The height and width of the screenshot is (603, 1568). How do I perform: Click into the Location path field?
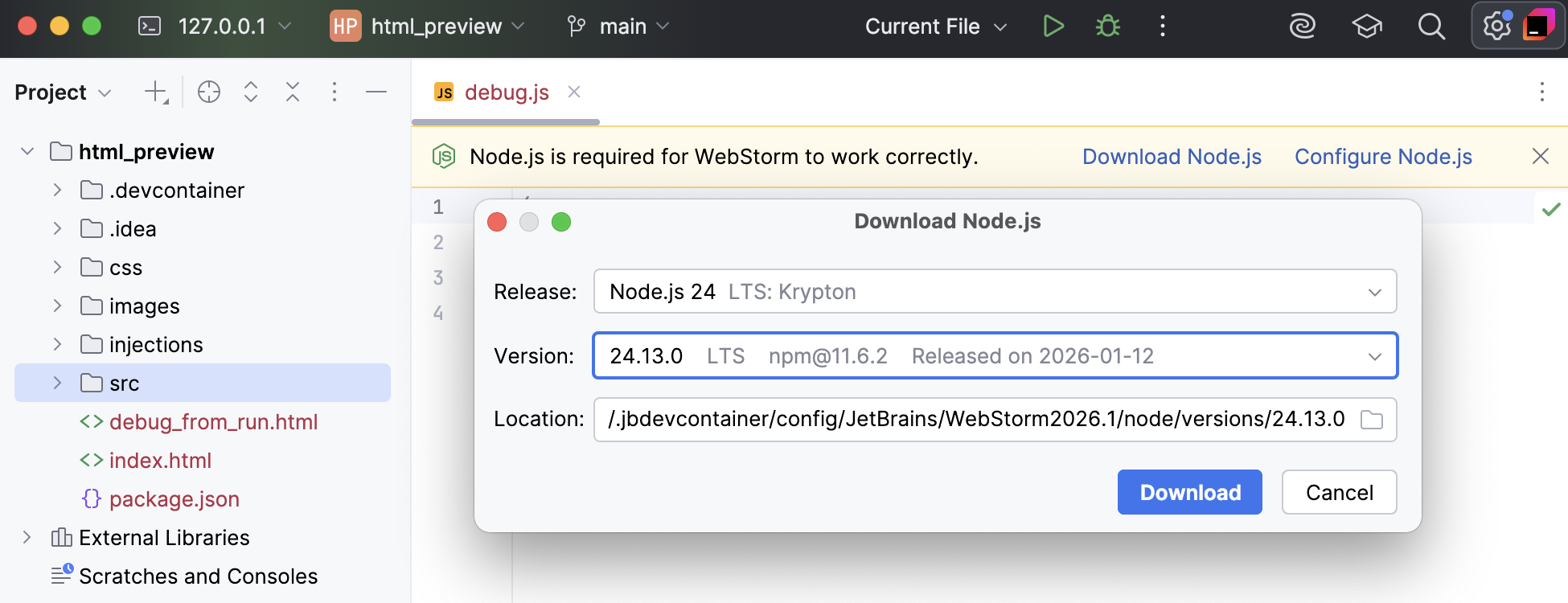975,420
